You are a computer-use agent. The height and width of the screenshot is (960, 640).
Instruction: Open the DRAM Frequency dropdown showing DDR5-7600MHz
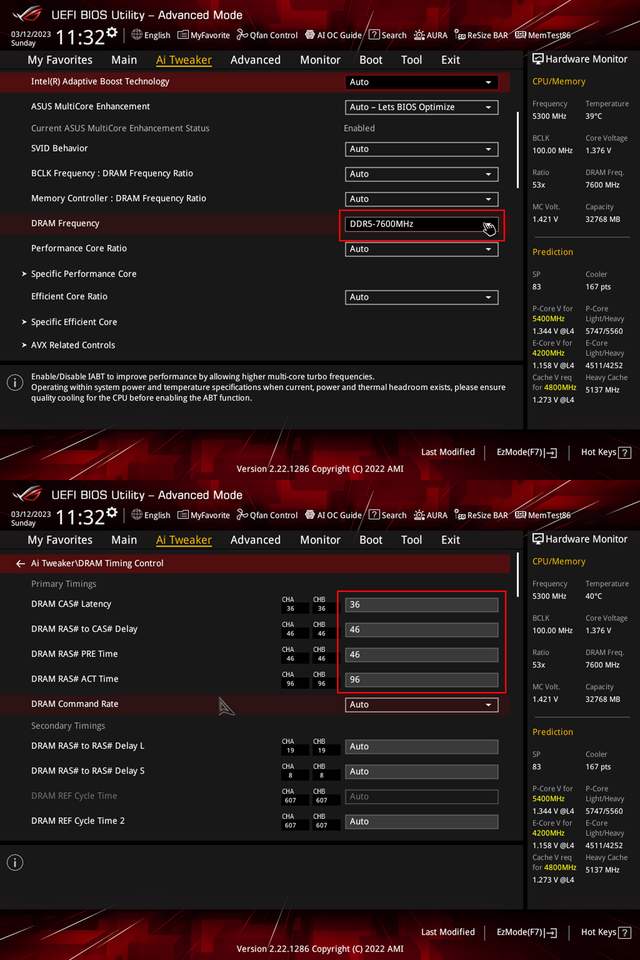pyautogui.click(x=421, y=224)
